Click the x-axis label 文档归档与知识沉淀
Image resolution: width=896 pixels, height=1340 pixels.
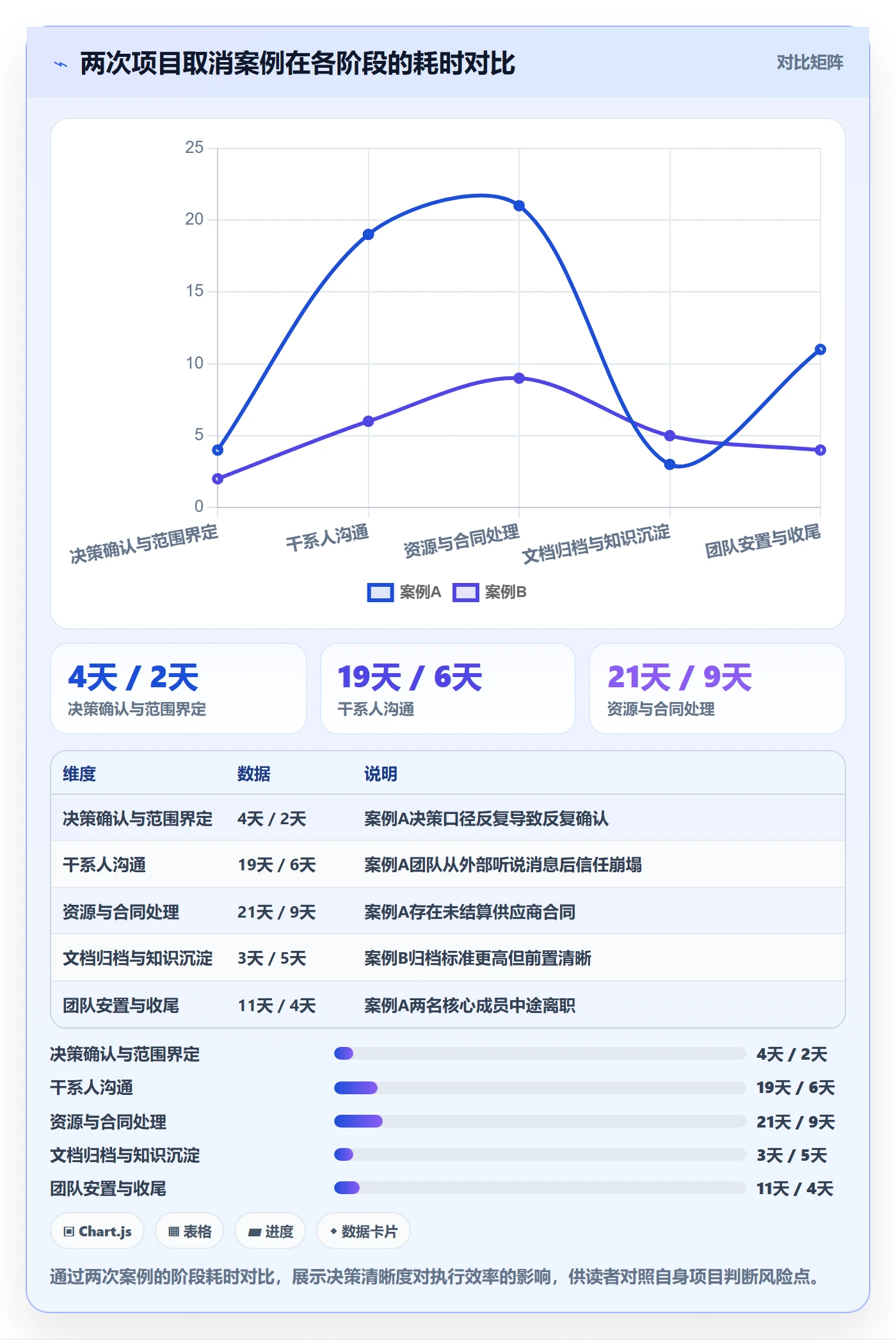[x=596, y=544]
